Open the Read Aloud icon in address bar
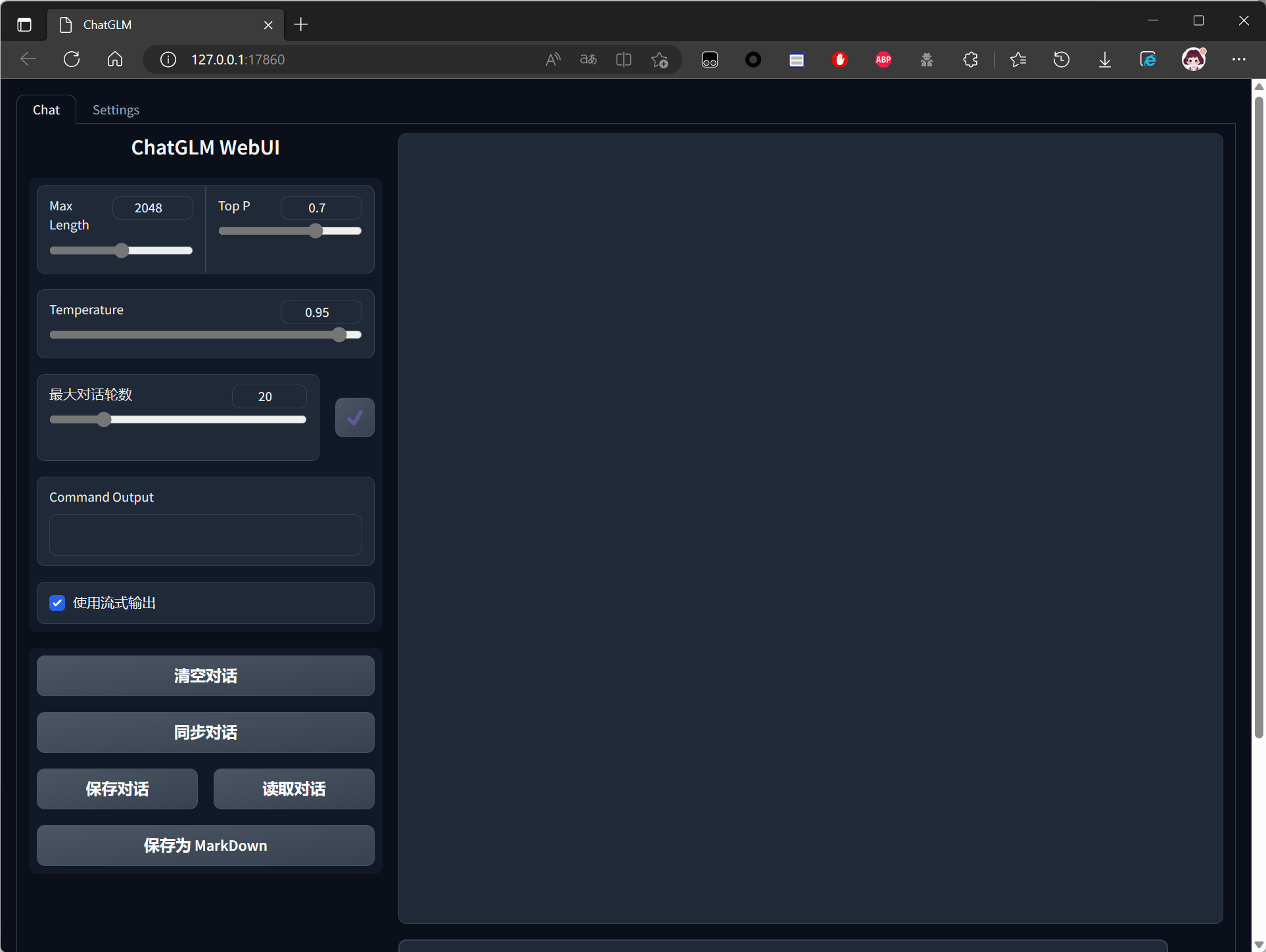1266x952 pixels. pos(553,59)
